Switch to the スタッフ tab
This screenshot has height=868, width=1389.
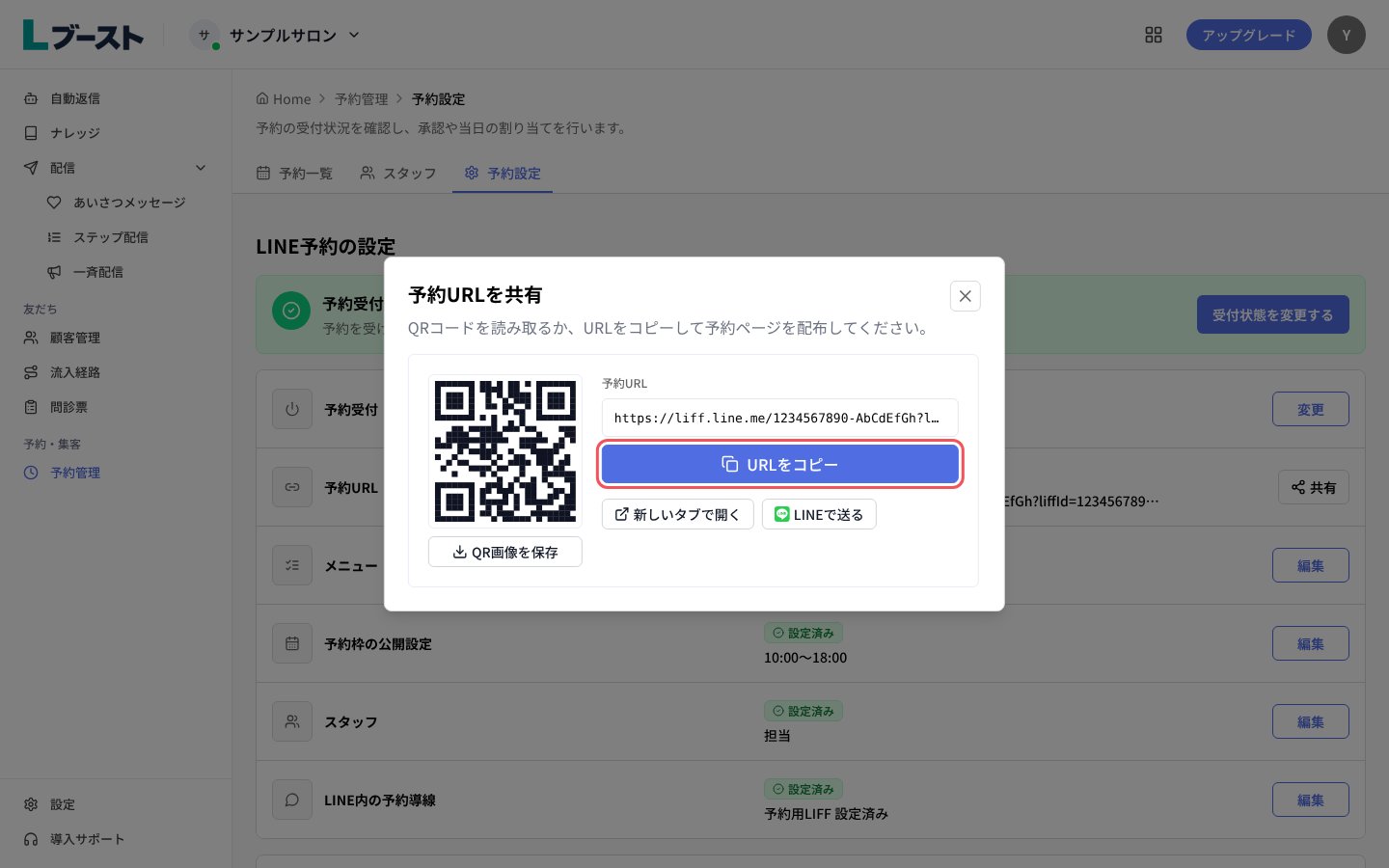point(398,174)
